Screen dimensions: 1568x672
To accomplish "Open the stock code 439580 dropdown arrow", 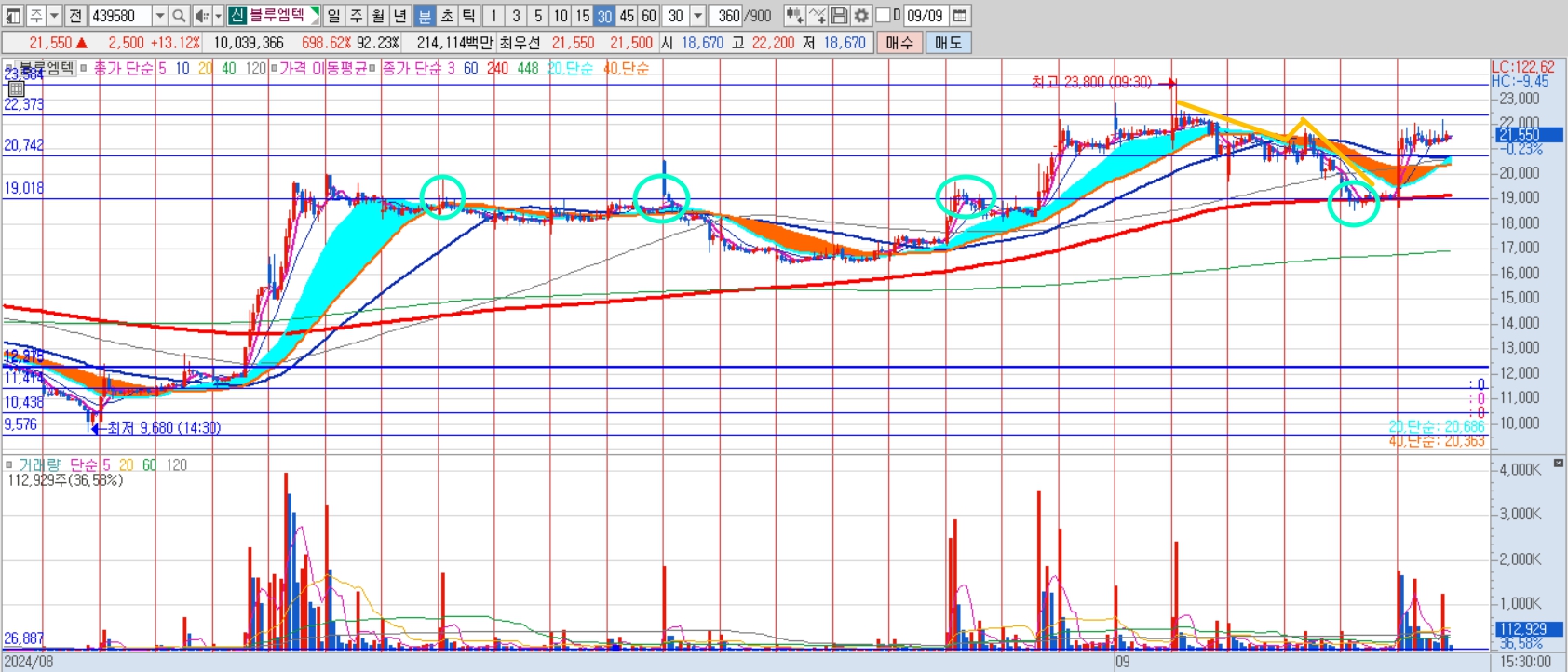I will click(x=159, y=16).
